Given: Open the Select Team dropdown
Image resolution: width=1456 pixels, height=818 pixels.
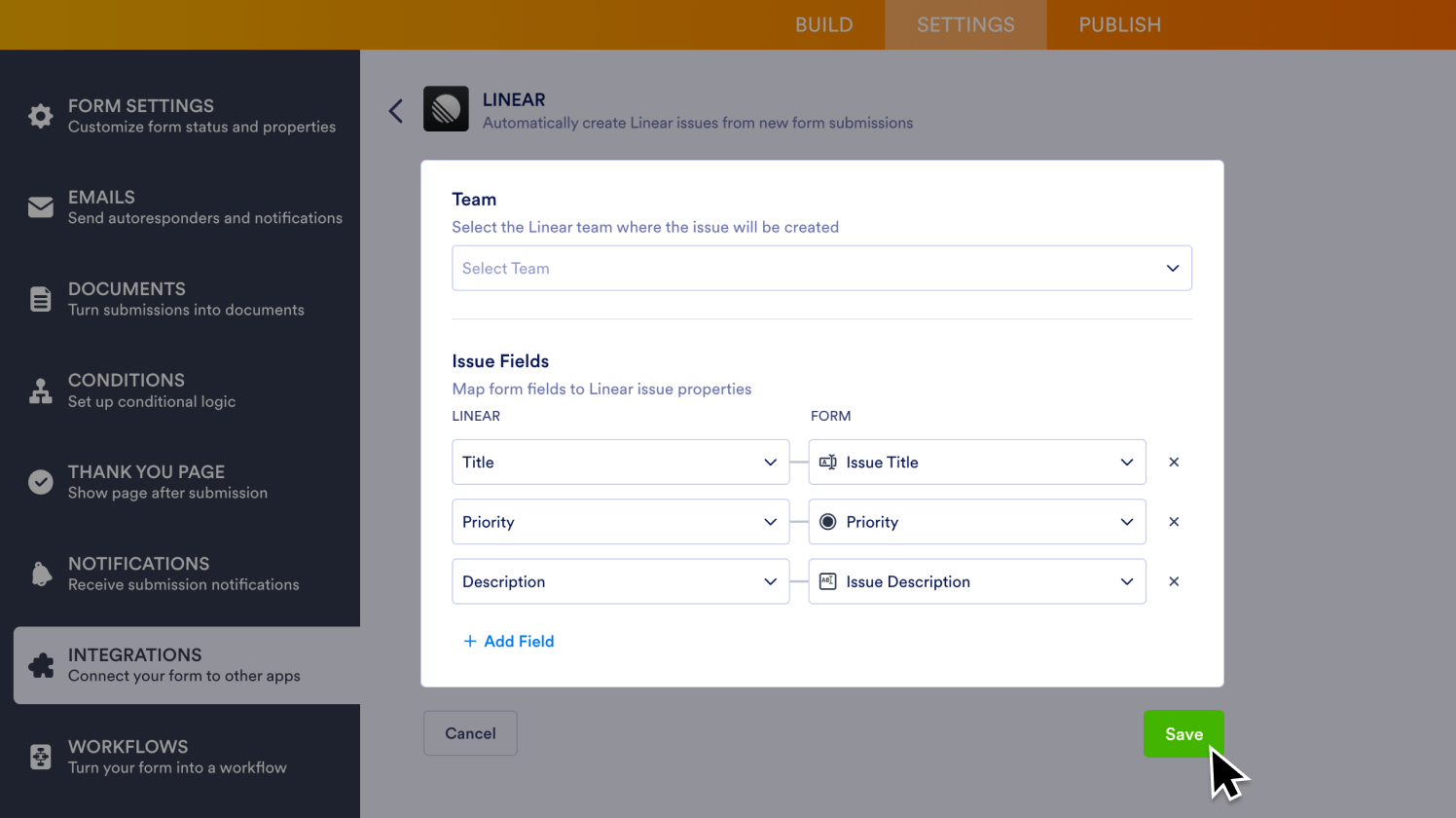Looking at the screenshot, I should click(x=821, y=268).
